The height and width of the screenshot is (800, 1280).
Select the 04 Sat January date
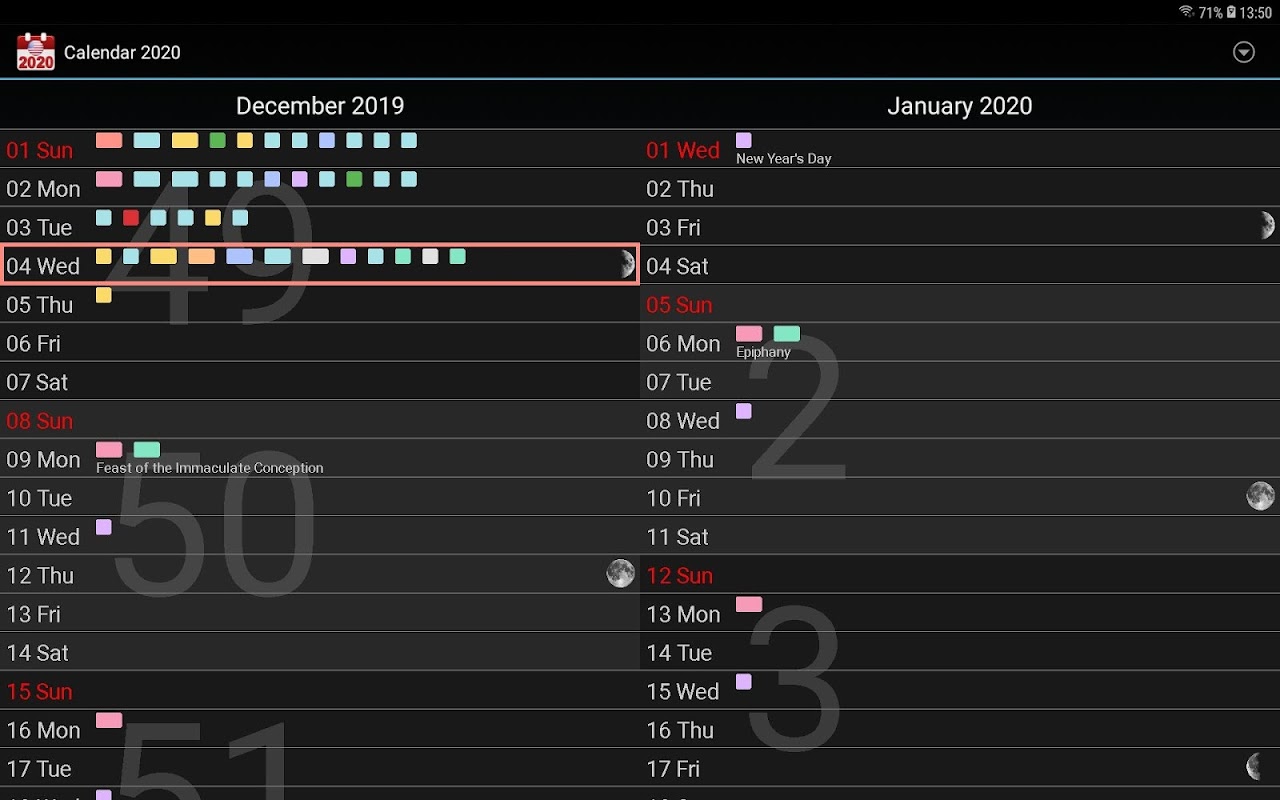coord(677,266)
